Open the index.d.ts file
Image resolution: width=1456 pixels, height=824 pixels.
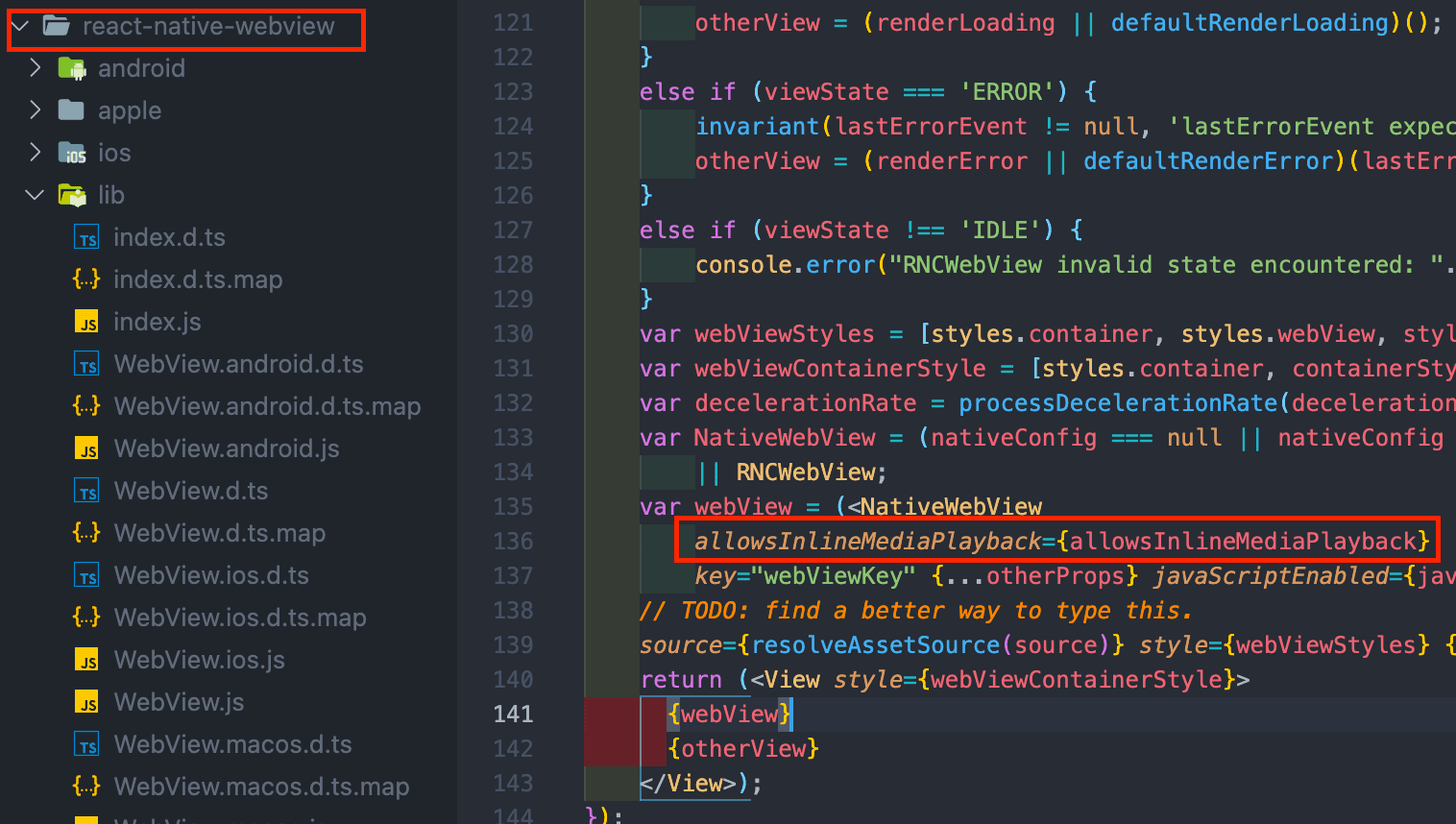point(169,237)
